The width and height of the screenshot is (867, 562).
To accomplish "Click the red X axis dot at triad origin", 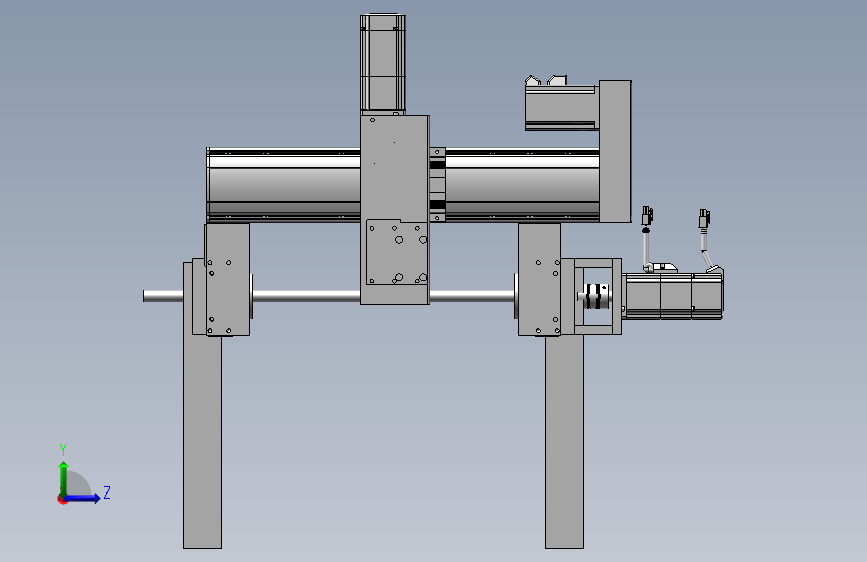I will [x=62, y=500].
